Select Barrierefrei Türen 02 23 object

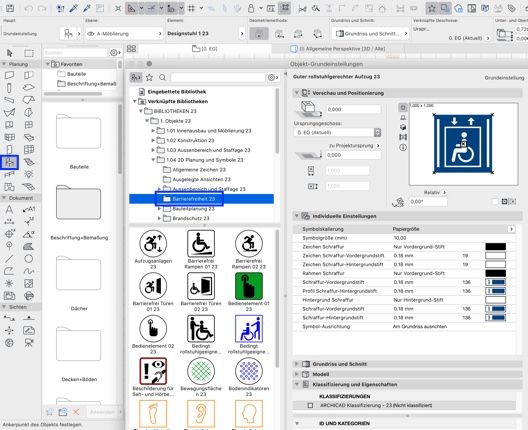point(201,286)
